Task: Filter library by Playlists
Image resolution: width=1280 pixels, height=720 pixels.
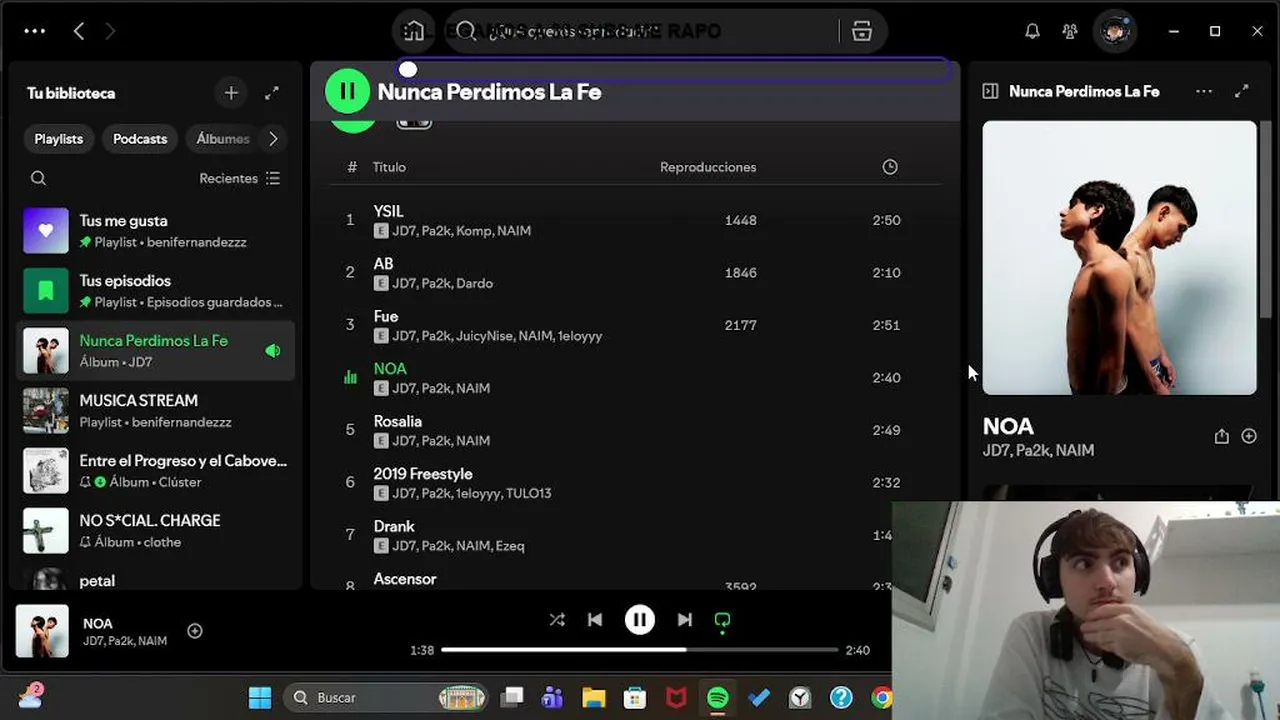Action: 59,139
